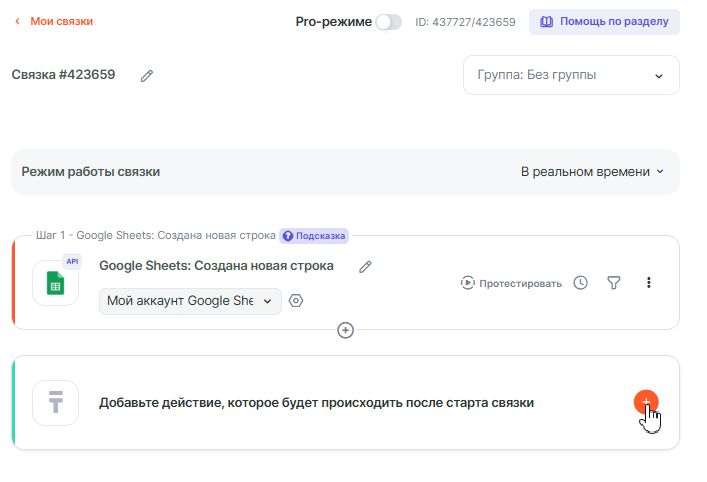Go back to Мои связки
Viewport: 707px width, 482px height.
click(54, 21)
